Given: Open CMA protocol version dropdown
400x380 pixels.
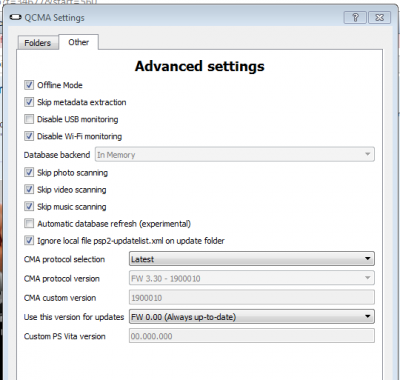Looking at the screenshot, I should coord(252,278).
